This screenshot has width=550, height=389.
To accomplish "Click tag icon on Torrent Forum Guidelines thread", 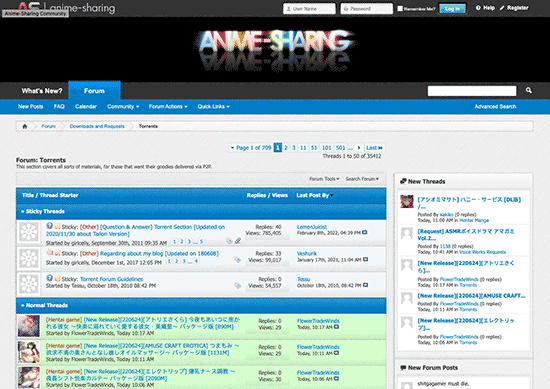I will pos(238,286).
